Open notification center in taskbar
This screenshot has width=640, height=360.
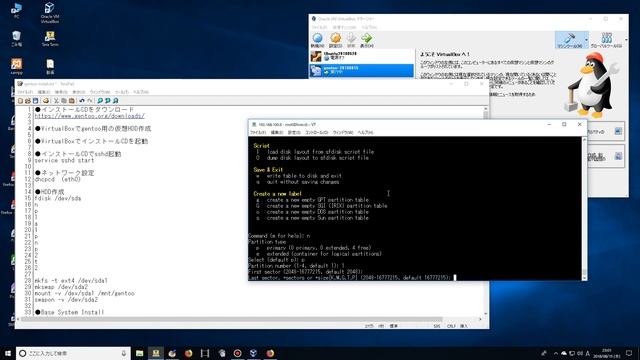pos(629,353)
